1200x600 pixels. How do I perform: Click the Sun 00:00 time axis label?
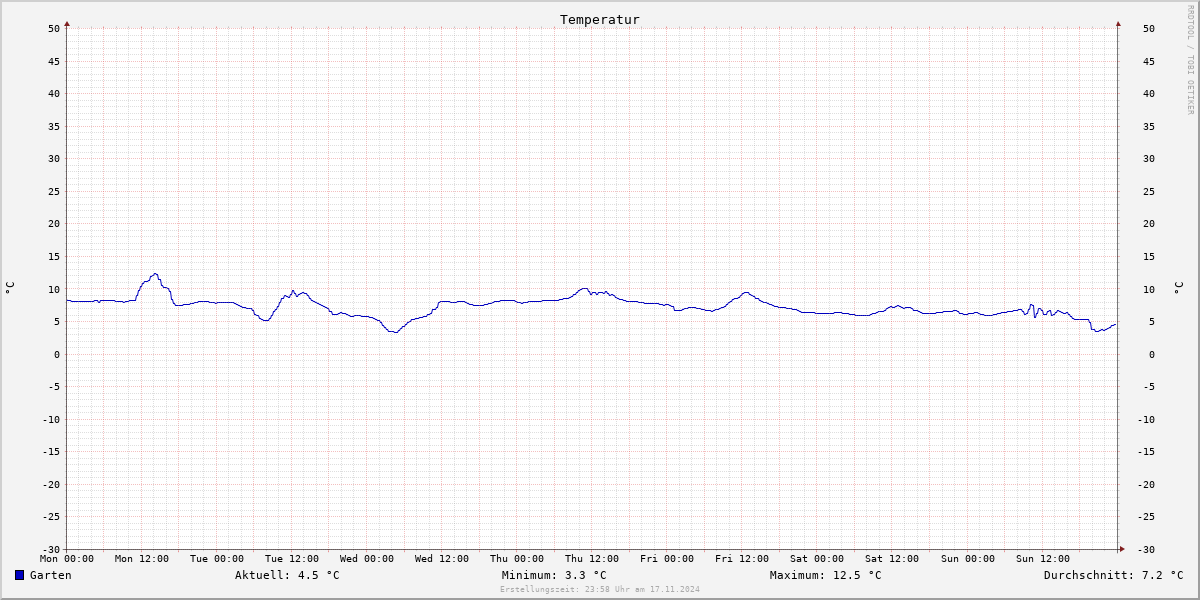point(967,559)
